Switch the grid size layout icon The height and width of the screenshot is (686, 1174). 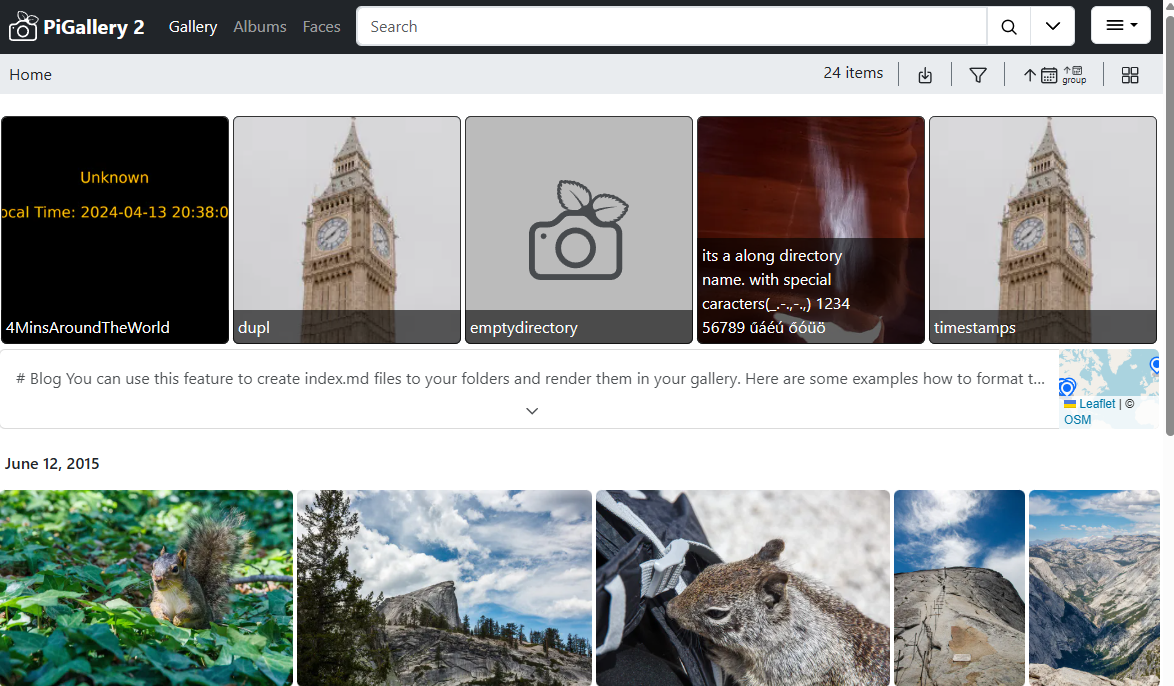pyautogui.click(x=1130, y=75)
